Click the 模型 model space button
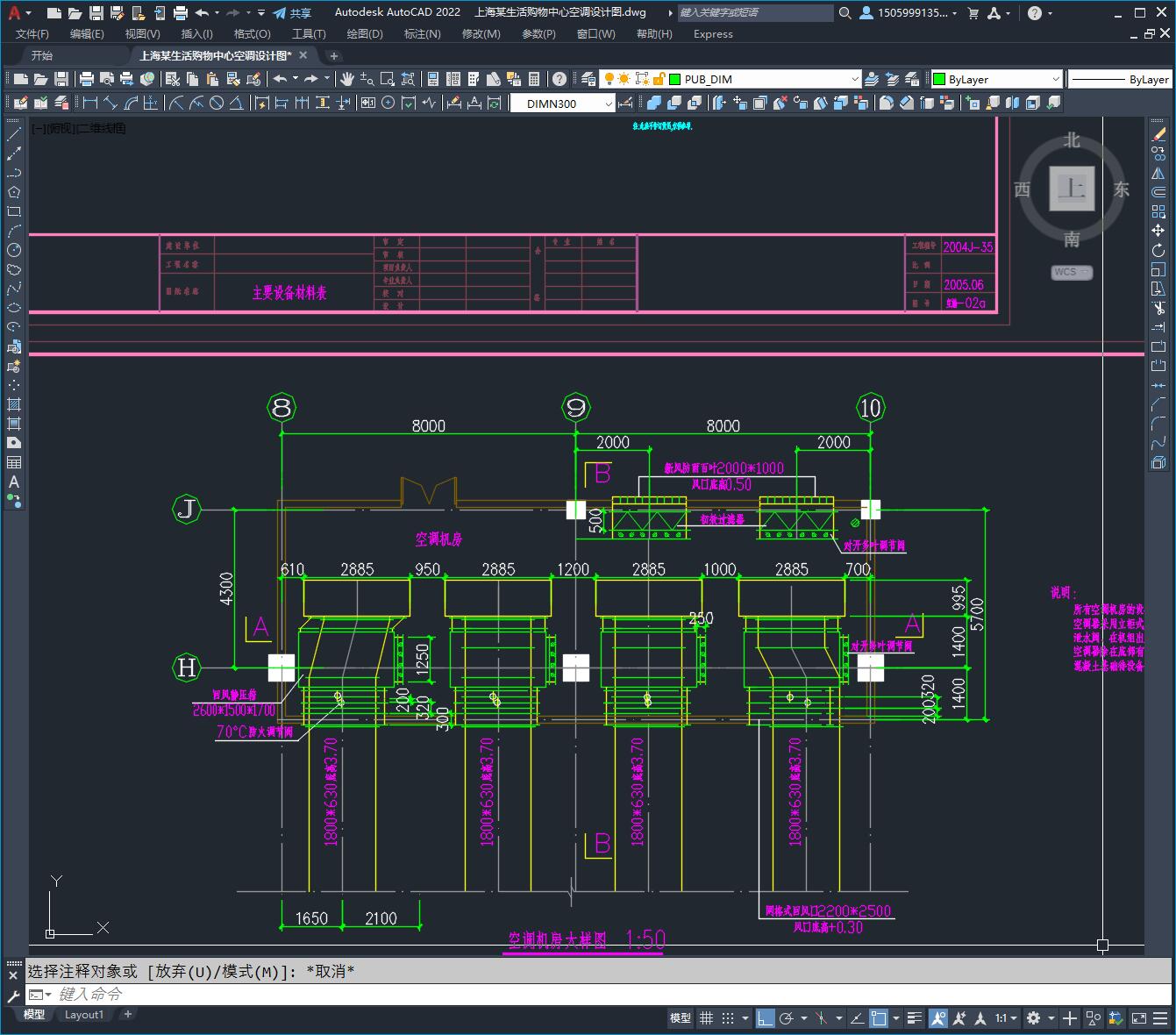Image resolution: width=1176 pixels, height=1035 pixels. (681, 1018)
